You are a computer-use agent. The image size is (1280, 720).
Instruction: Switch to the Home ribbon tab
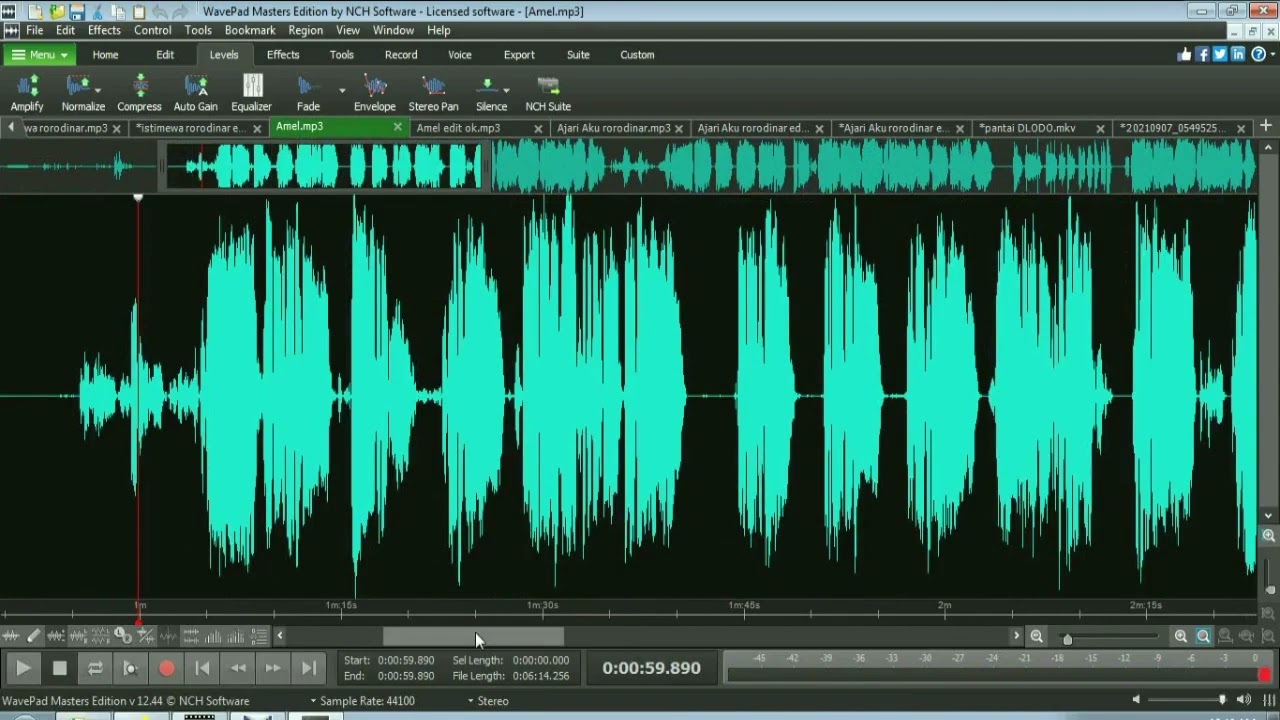coord(105,55)
